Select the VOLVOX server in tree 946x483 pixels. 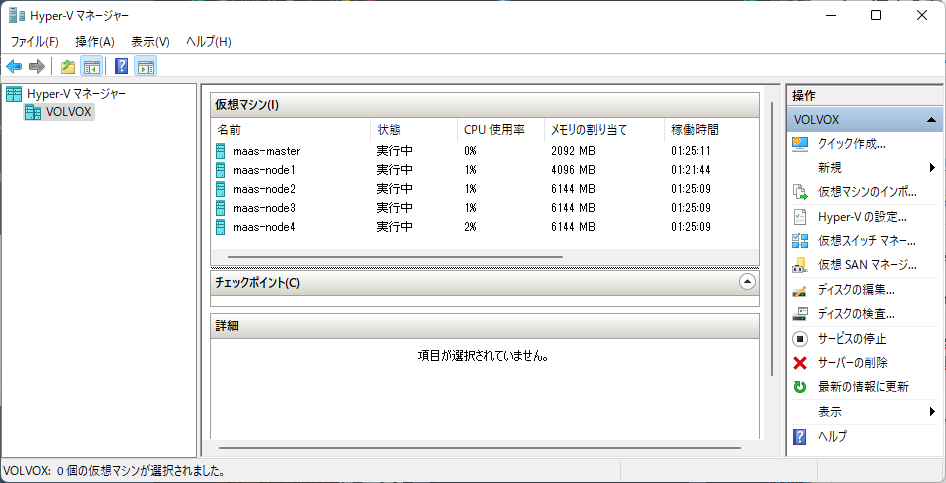tap(59, 112)
